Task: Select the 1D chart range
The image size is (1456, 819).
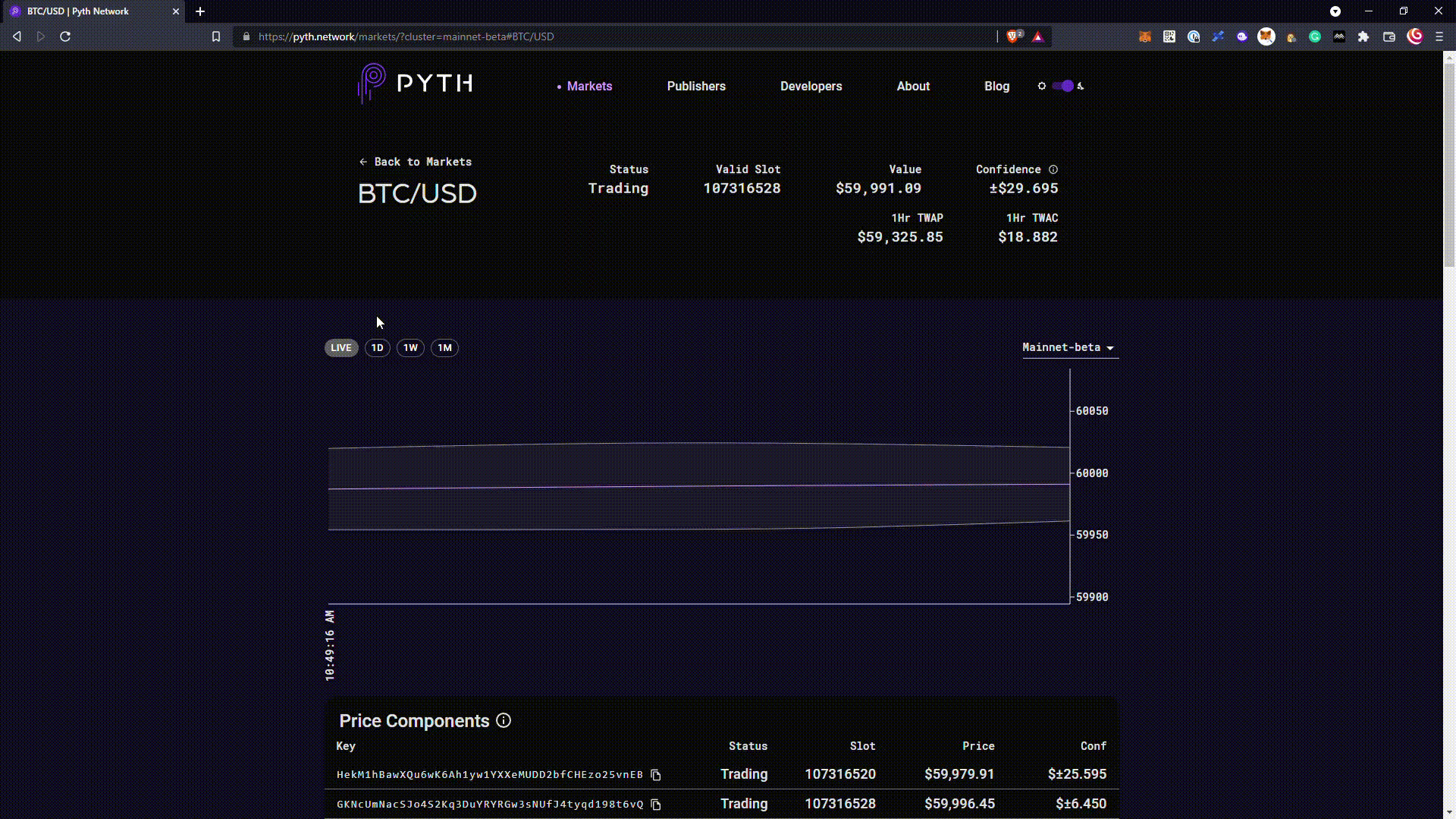Action: (x=377, y=348)
